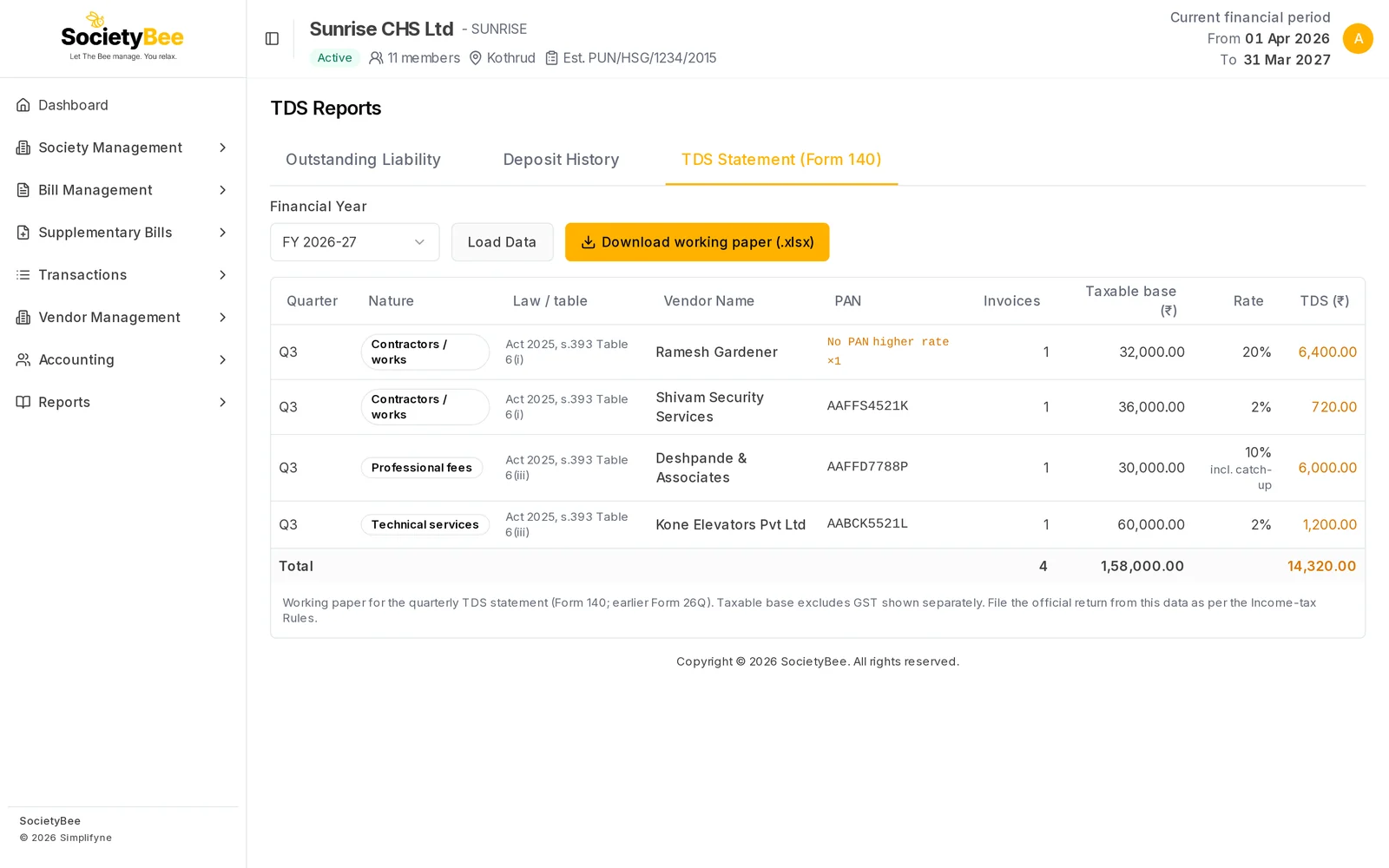Image resolution: width=1389 pixels, height=868 pixels.
Task: Click total TDS amount 14,320.00
Action: (1321, 566)
